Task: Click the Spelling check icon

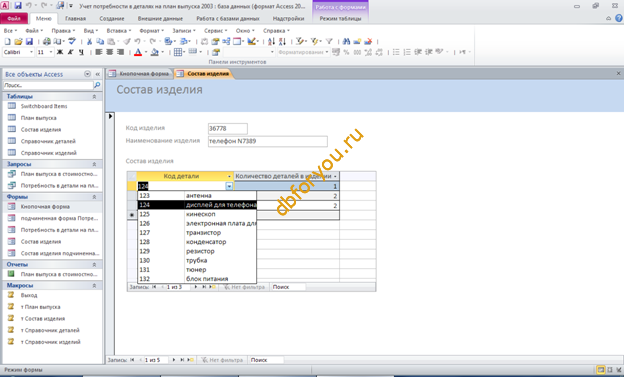Action: tap(72, 41)
